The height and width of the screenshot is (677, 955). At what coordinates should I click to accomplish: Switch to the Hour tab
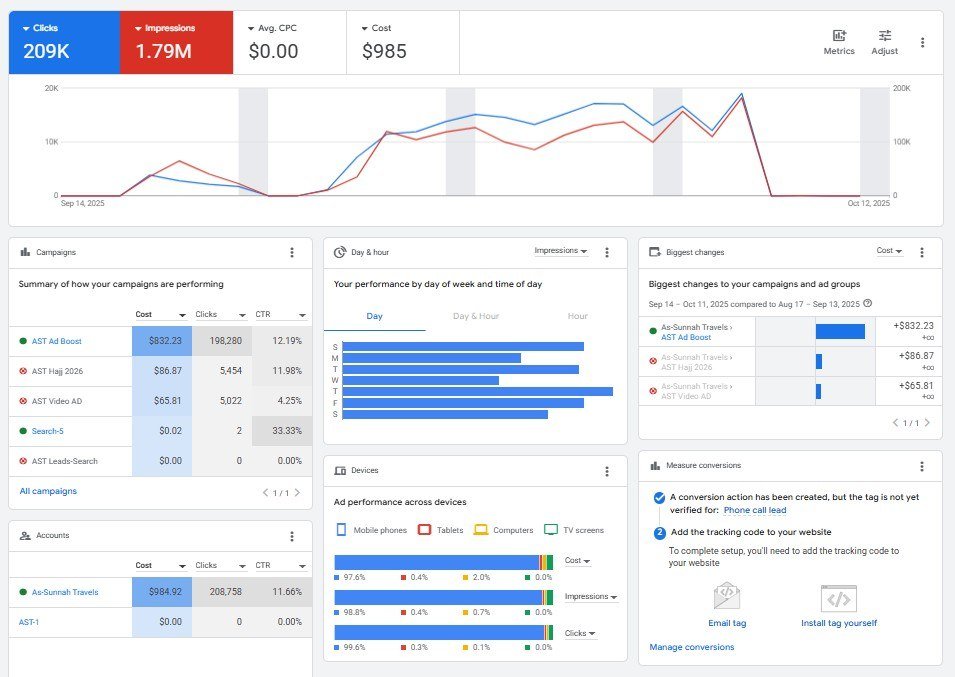(577, 316)
